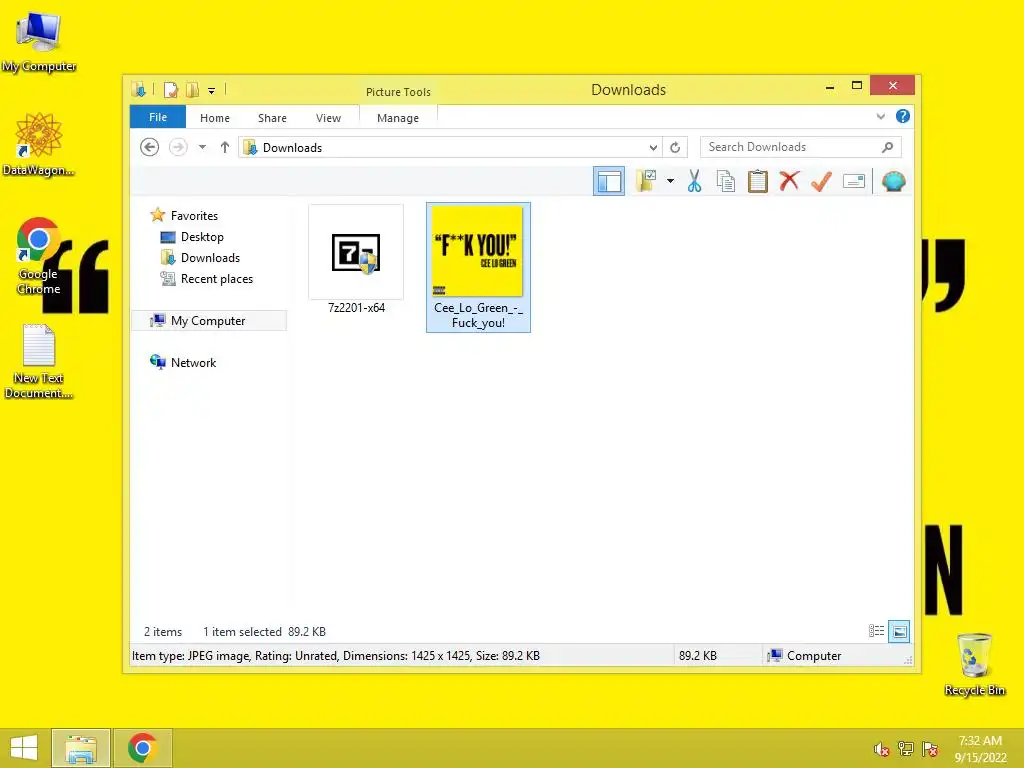
Task: Click the search magnifier icon
Action: click(887, 147)
